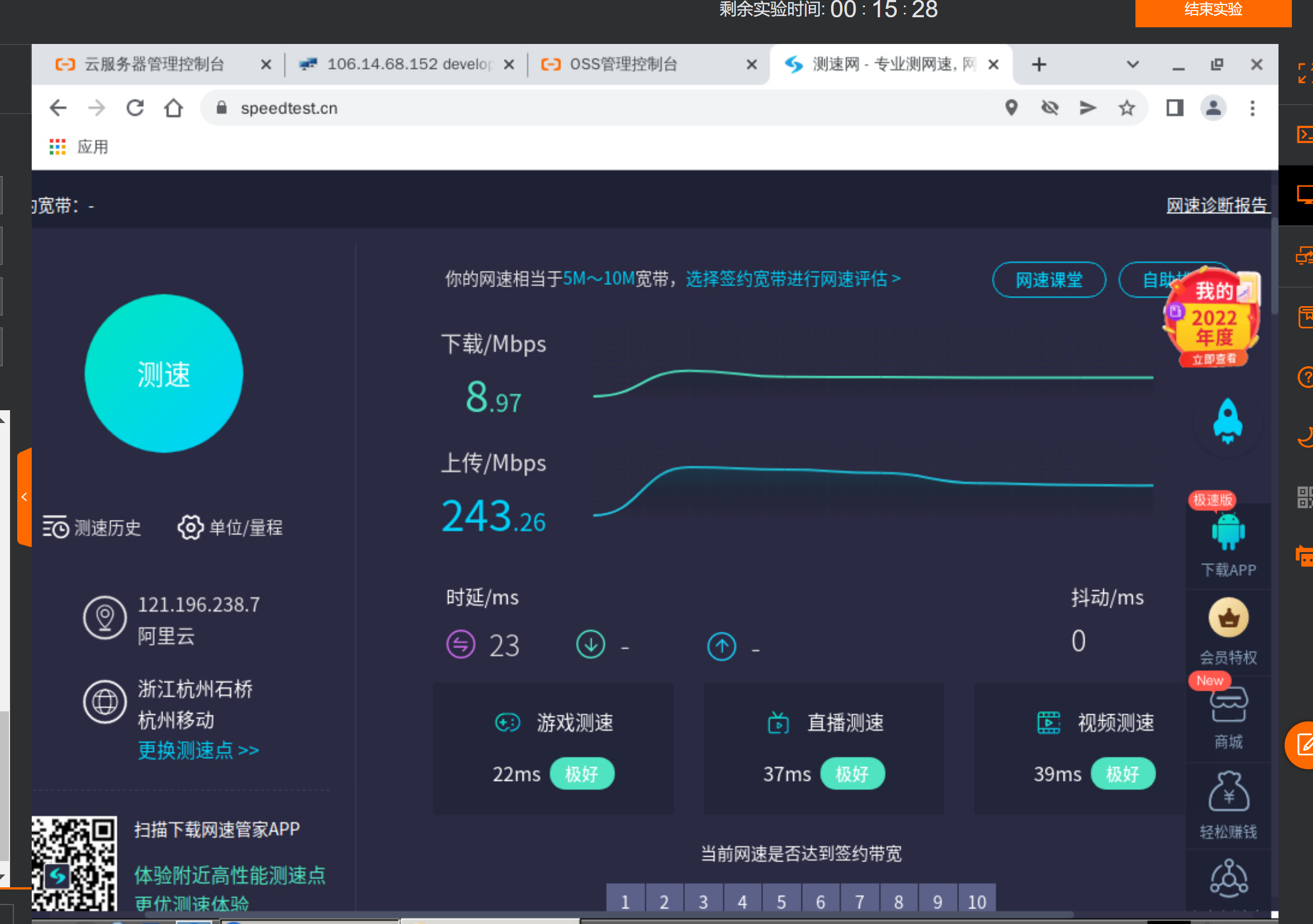Viewport: 1313px width, 924px height.
Task: Click the crossed-eye privacy icon in the address bar
Action: point(1050,108)
